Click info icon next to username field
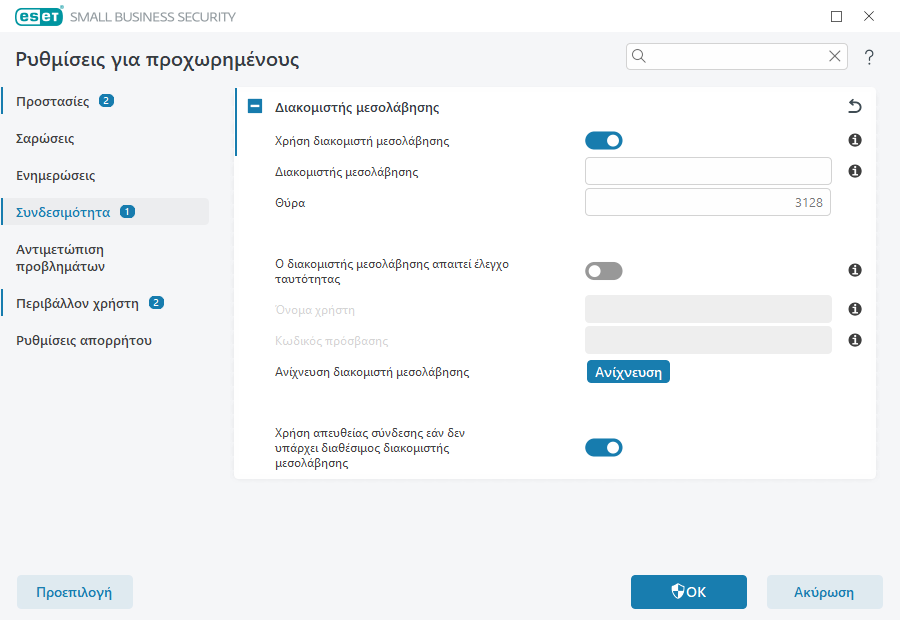This screenshot has width=900, height=620. point(855,310)
